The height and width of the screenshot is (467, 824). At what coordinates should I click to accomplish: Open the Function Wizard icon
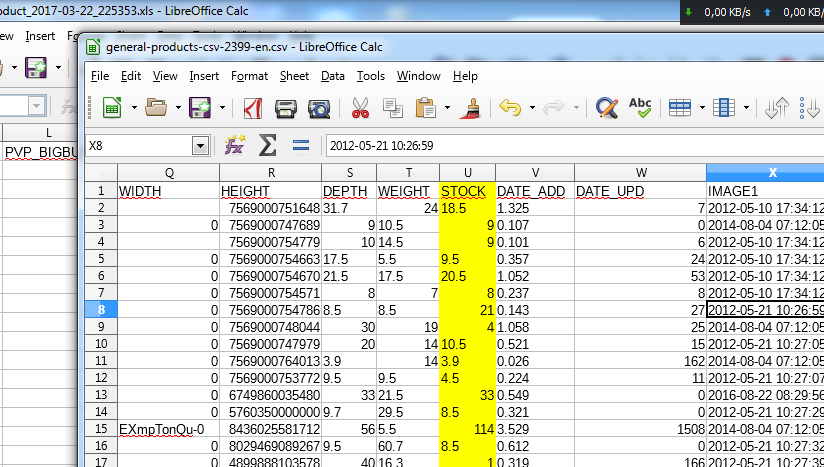coord(235,146)
